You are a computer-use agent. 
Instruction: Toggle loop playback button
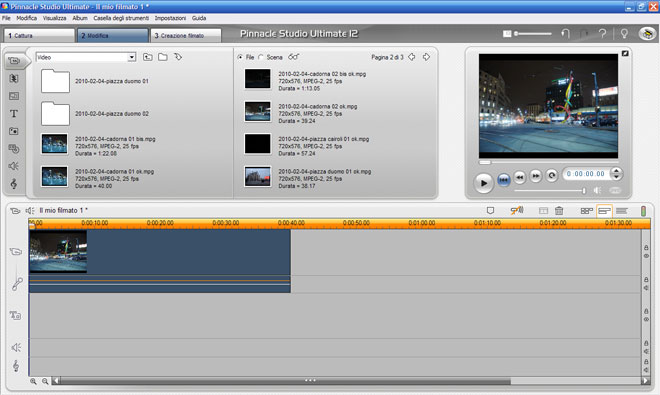[551, 175]
